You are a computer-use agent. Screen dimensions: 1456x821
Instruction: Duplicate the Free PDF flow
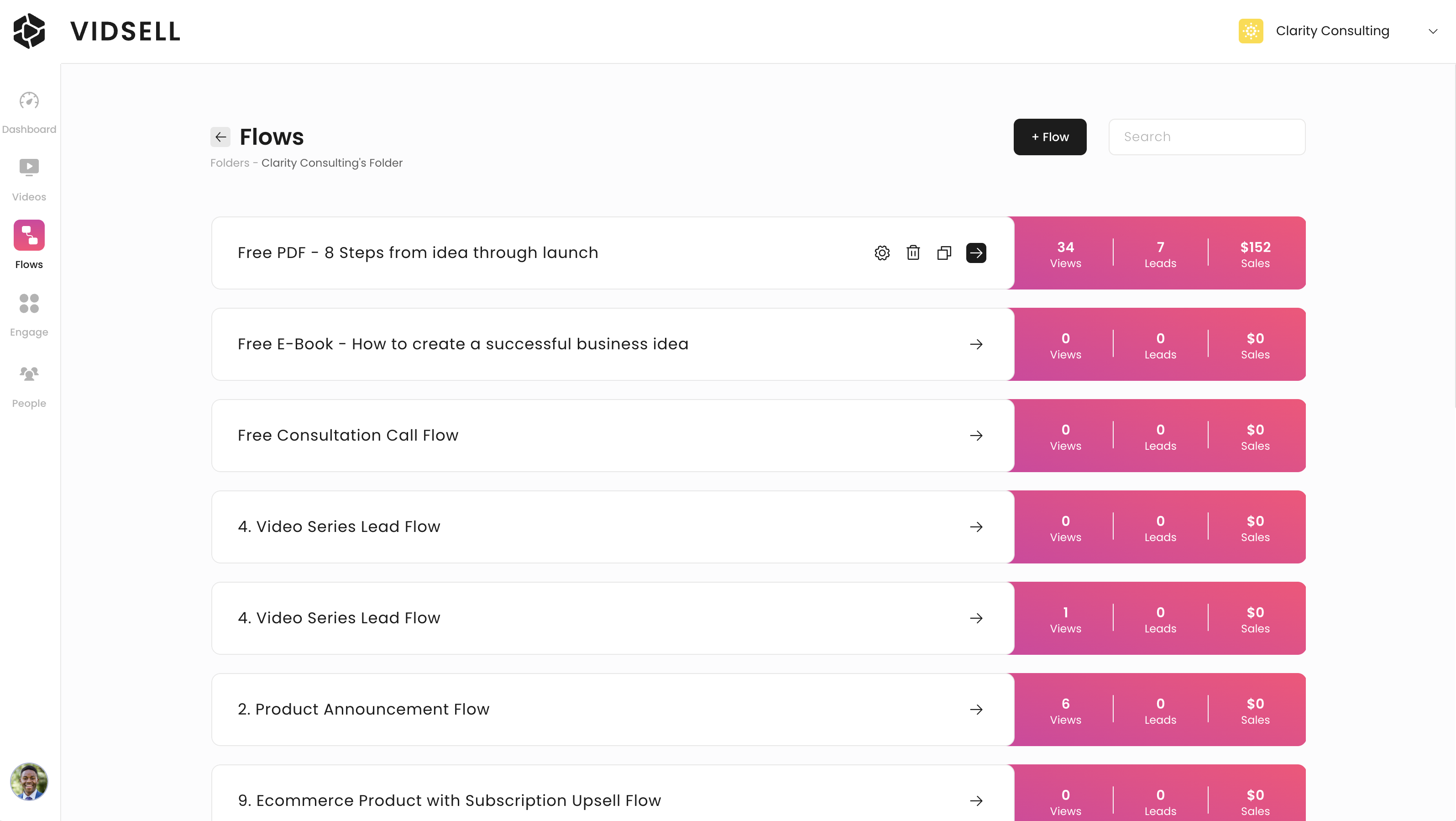944,253
